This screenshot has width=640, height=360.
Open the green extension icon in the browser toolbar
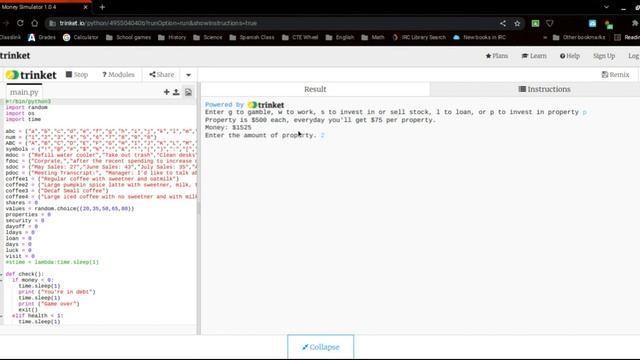tap(535, 23)
